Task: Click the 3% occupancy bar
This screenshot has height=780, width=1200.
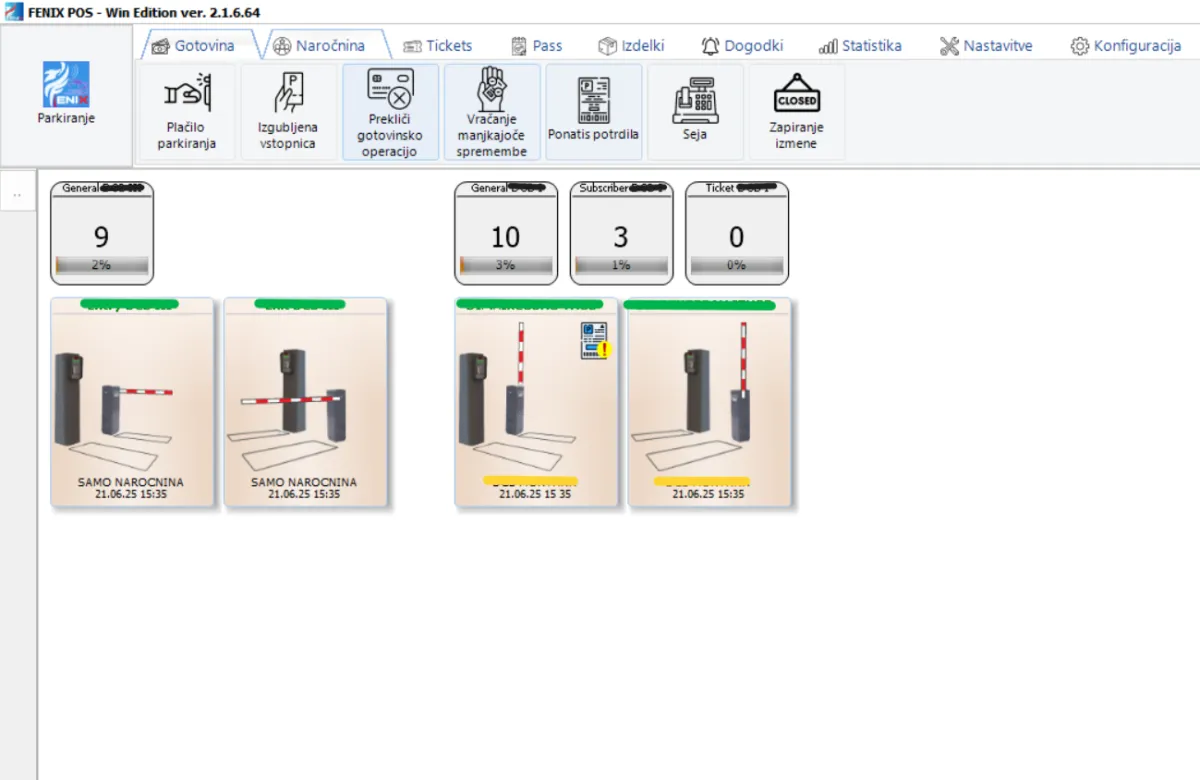Action: [506, 265]
